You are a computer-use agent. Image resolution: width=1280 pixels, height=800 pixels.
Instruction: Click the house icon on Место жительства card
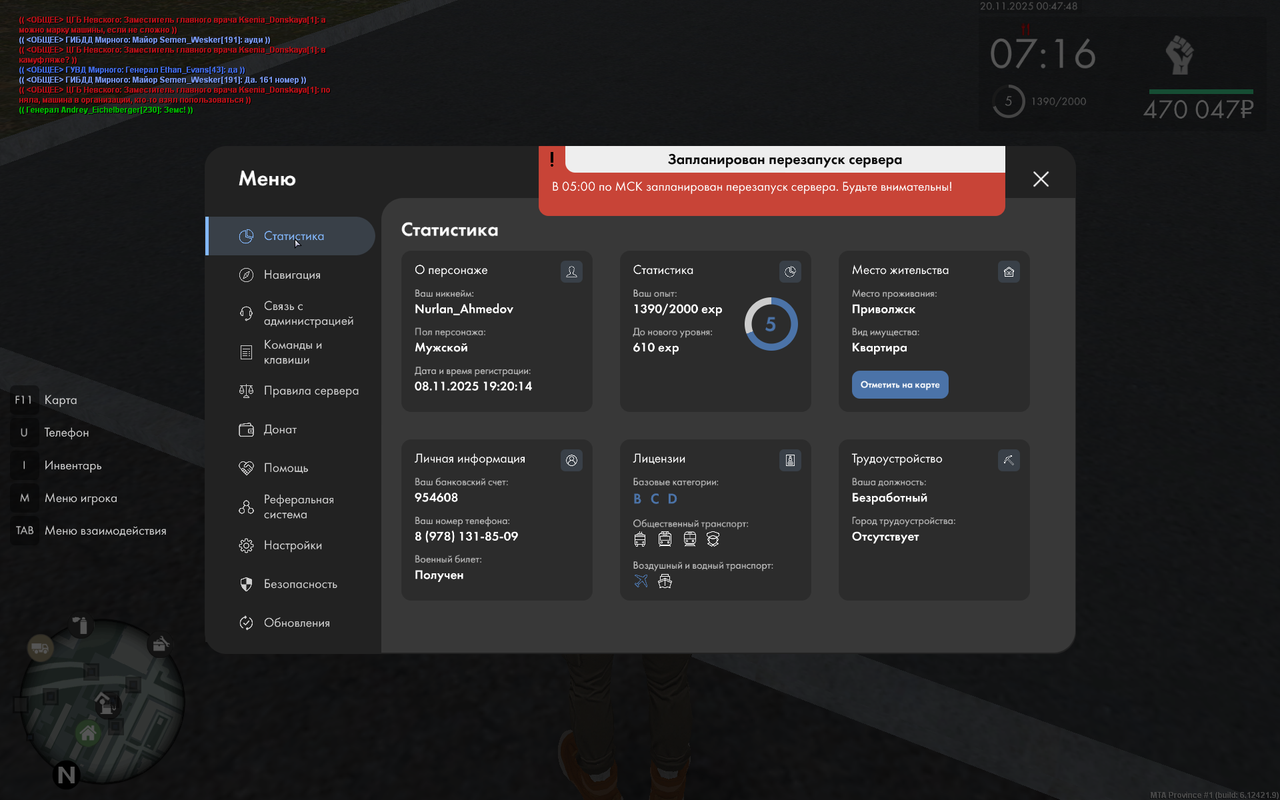point(1009,271)
